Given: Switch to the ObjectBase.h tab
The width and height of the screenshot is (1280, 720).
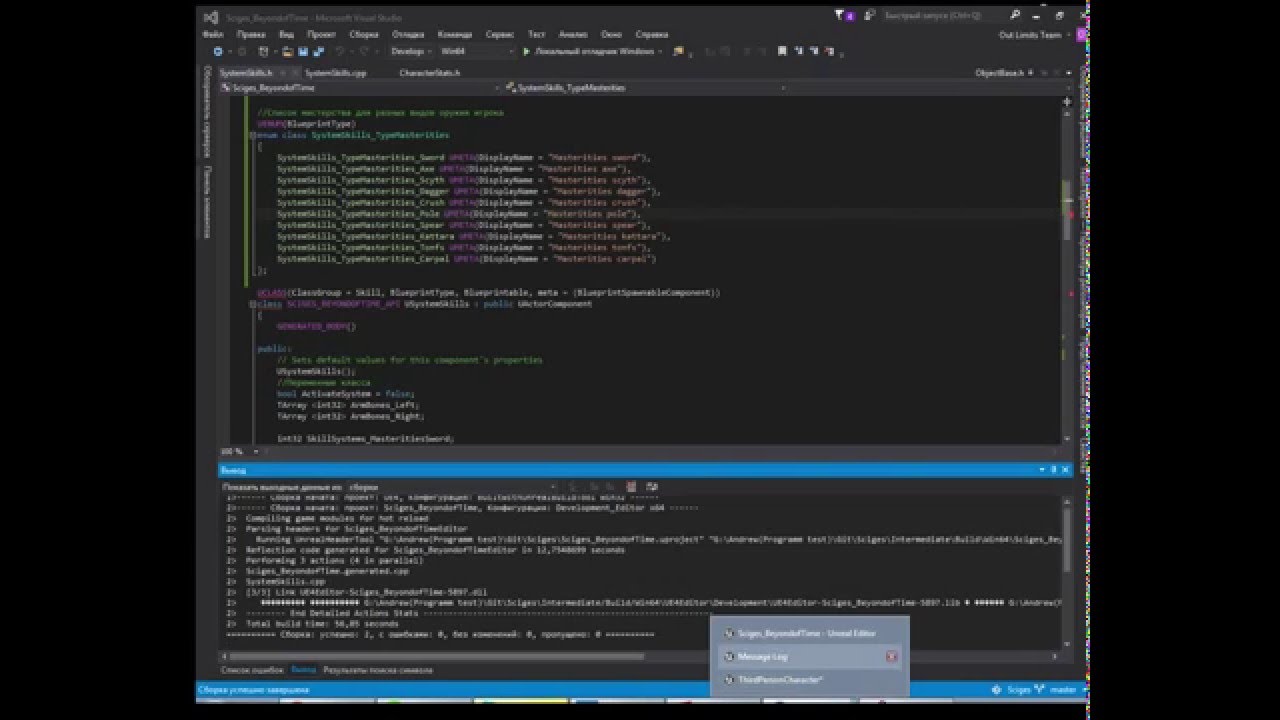Looking at the screenshot, I should [1000, 73].
